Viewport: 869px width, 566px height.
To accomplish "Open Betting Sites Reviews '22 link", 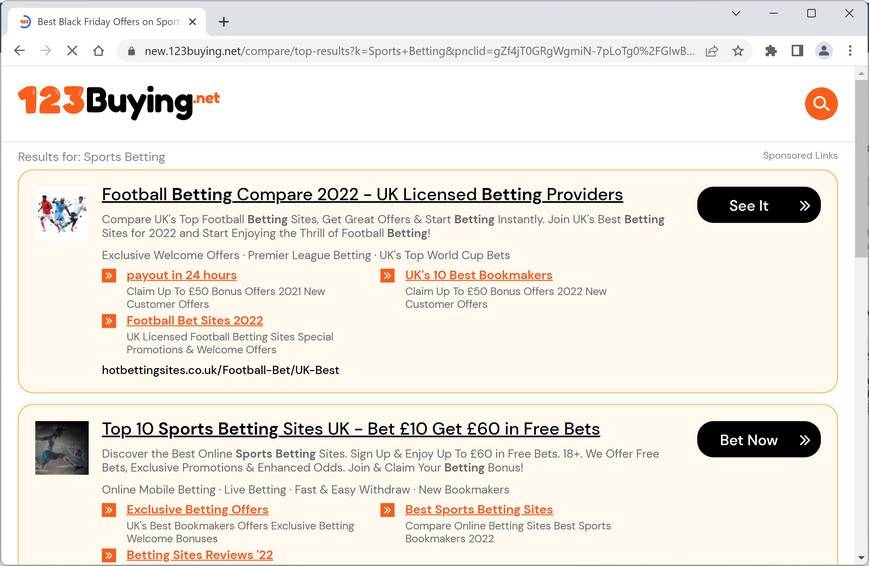I will coord(200,555).
